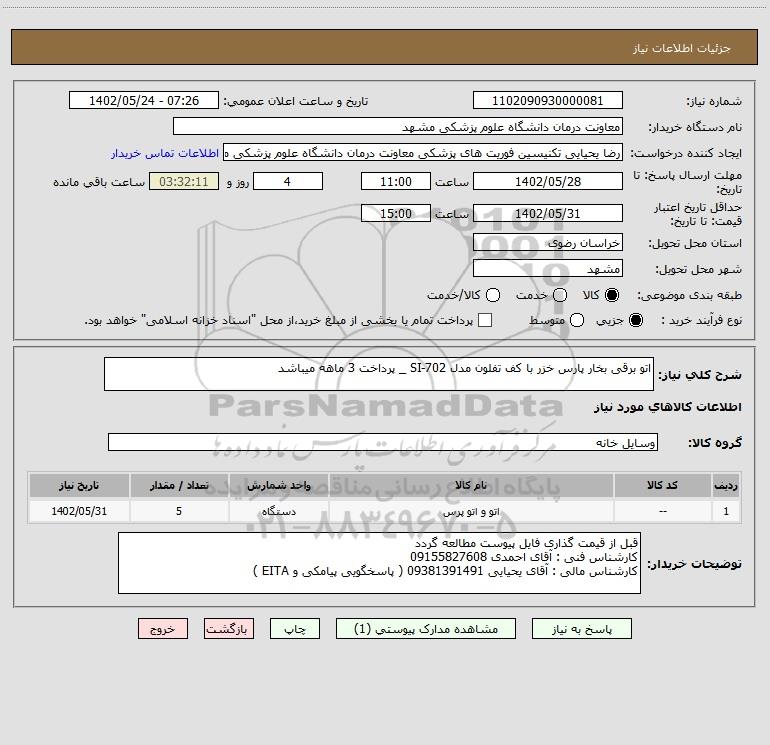The height and width of the screenshot is (745, 770).
Task: Click the ردیف column header
Action: [726, 485]
